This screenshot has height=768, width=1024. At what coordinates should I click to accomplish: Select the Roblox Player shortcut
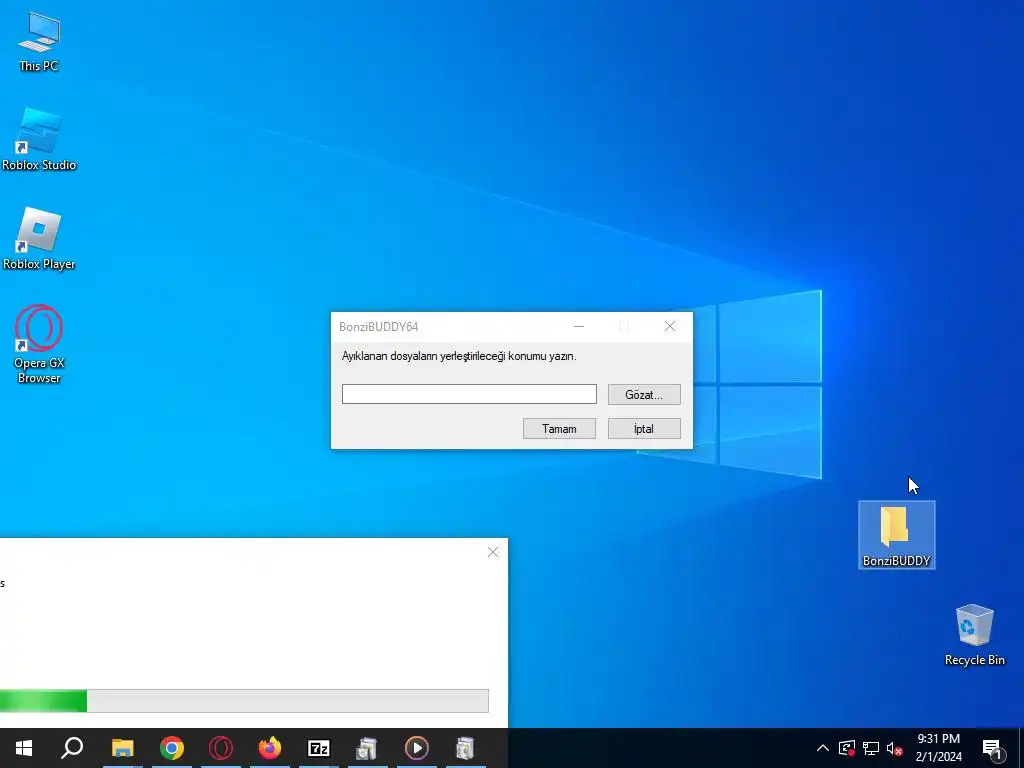(39, 239)
